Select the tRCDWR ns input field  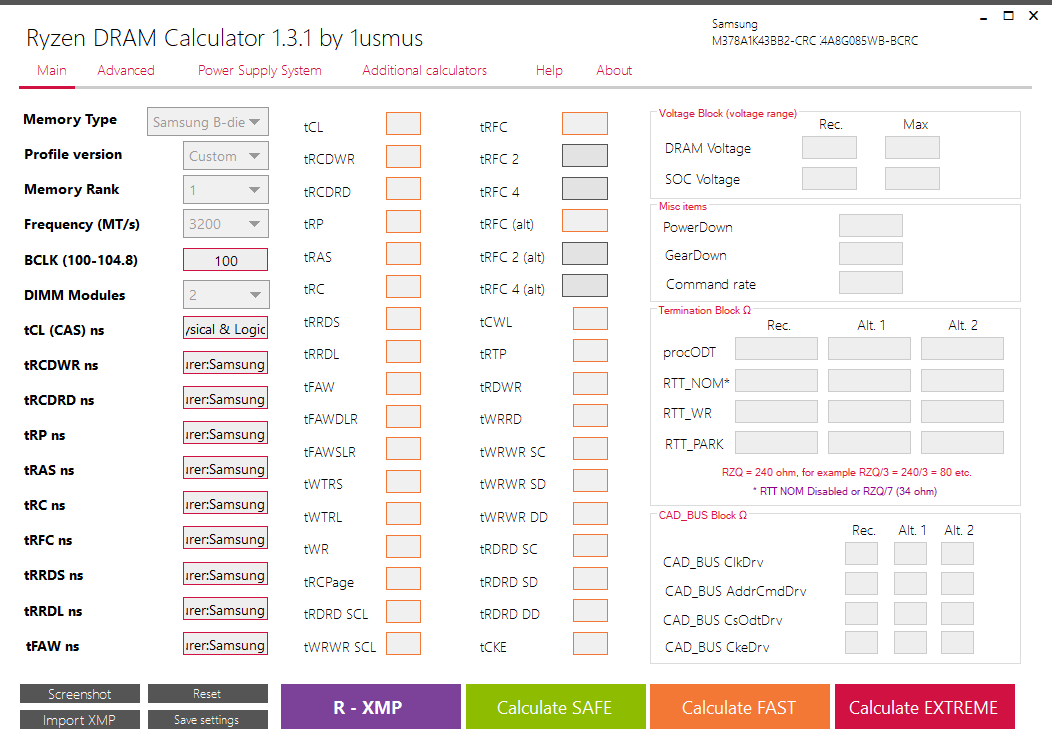pyautogui.click(x=225, y=364)
